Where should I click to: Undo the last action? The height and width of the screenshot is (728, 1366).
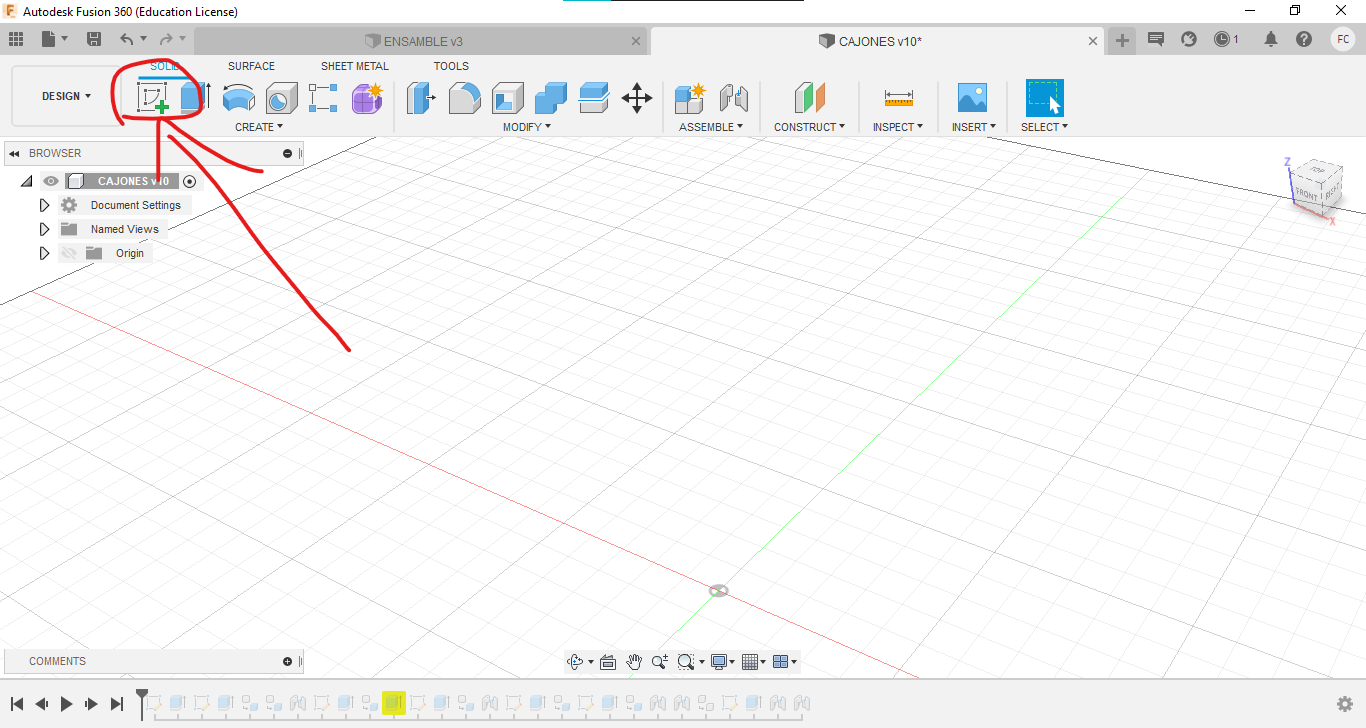127,39
